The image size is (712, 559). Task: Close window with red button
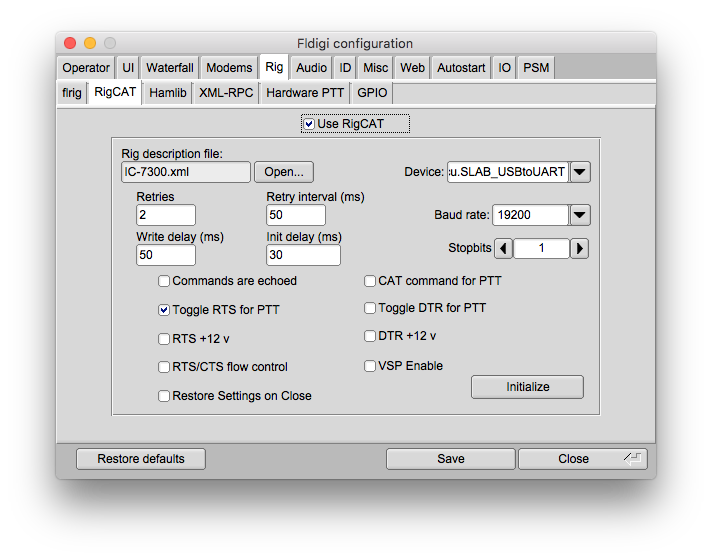tap(70, 43)
